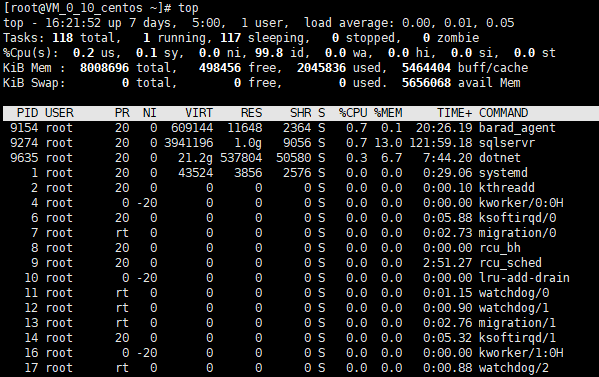Screen dimensions: 599x377
Task: Click the 3941196 VIRT value
Action: tap(188, 143)
